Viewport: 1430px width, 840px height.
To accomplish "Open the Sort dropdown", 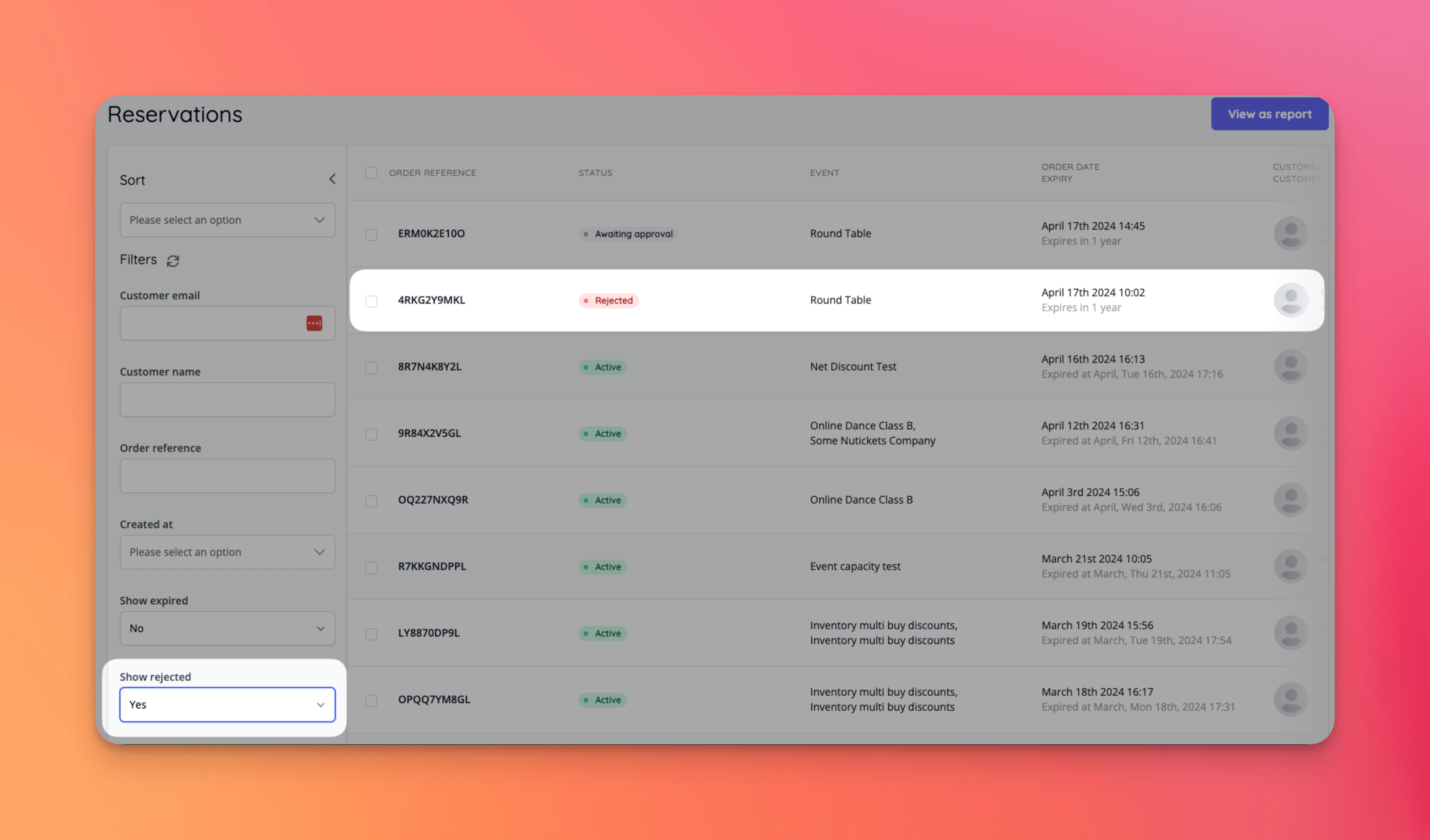I will [227, 220].
